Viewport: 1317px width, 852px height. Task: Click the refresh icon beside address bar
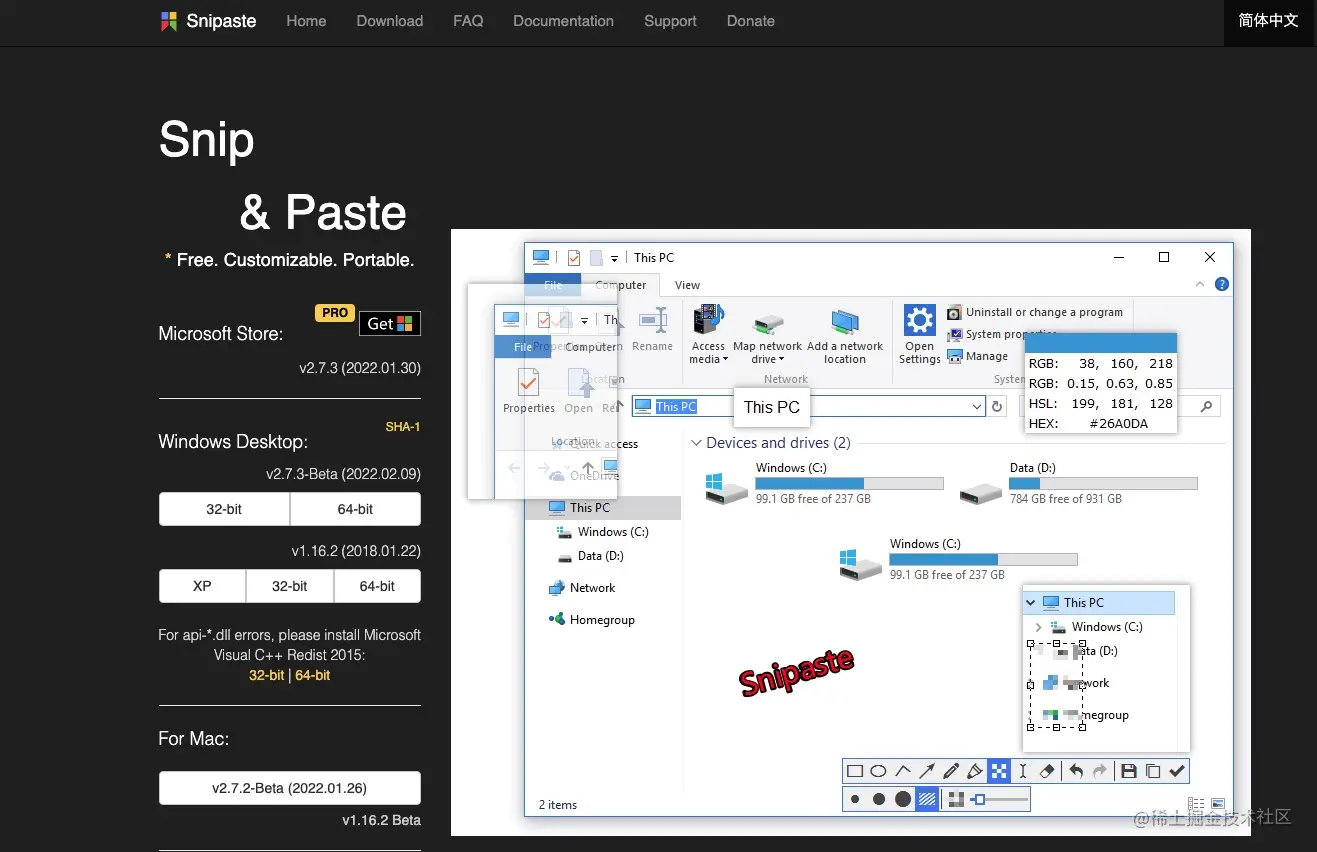(x=997, y=406)
